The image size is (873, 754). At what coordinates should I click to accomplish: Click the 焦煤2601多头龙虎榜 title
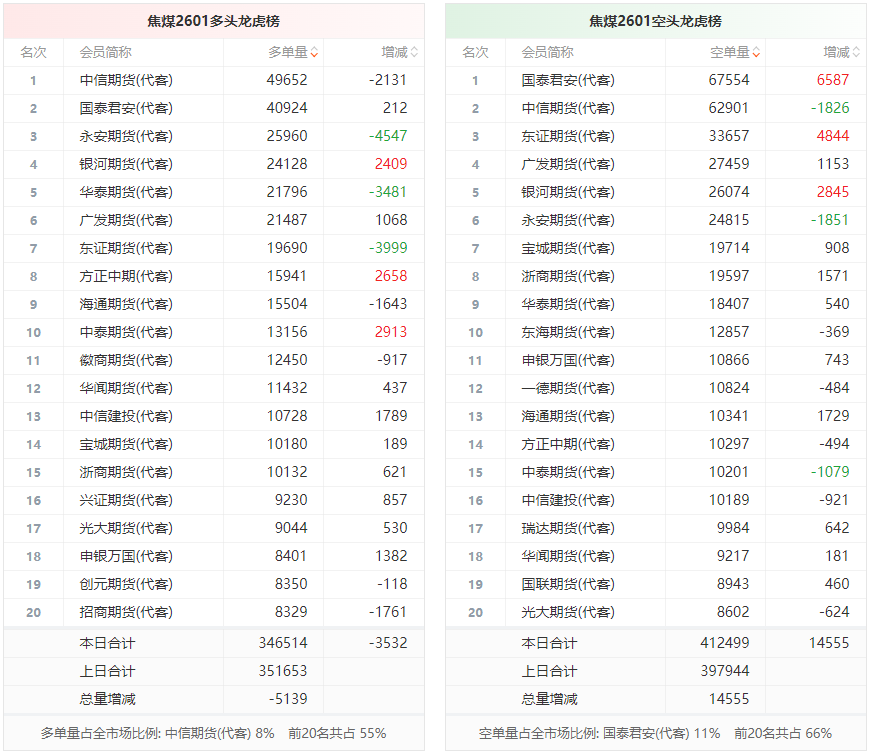pyautogui.click(x=214, y=21)
